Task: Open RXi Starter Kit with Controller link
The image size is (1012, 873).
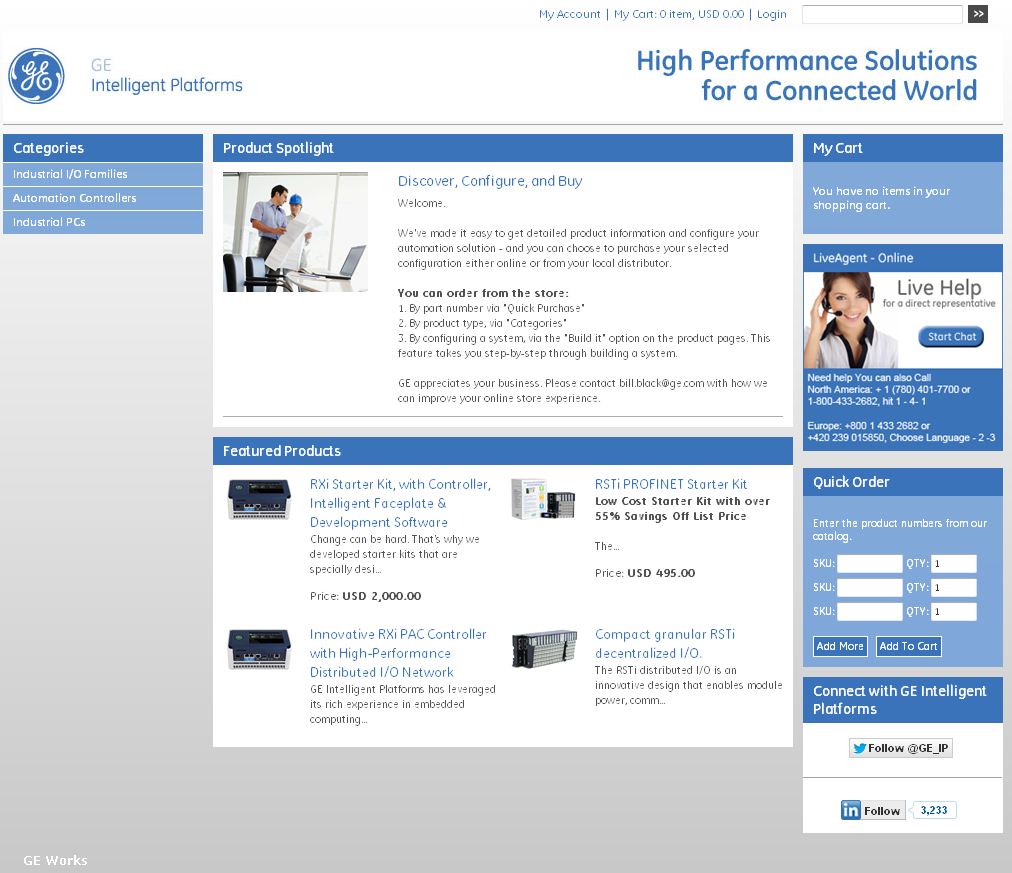Action: (x=400, y=503)
